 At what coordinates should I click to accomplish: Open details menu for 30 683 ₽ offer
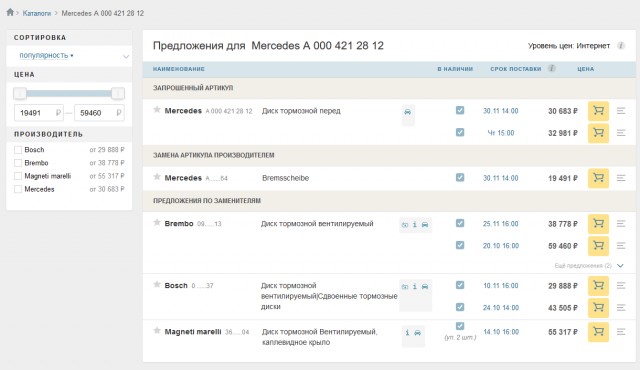(621, 111)
